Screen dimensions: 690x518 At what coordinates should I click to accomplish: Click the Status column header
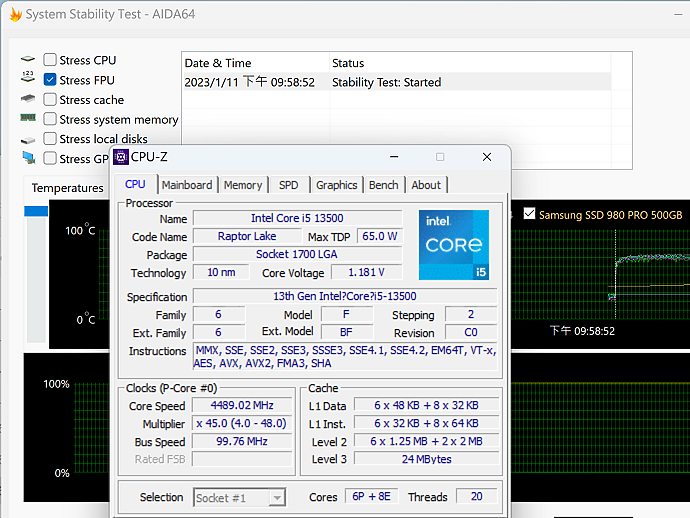470,63
